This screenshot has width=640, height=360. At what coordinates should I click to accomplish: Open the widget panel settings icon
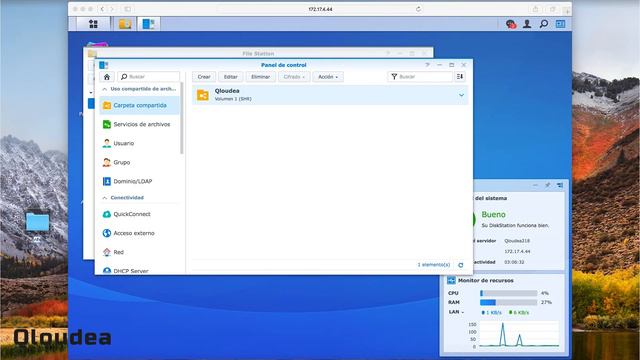(560, 185)
